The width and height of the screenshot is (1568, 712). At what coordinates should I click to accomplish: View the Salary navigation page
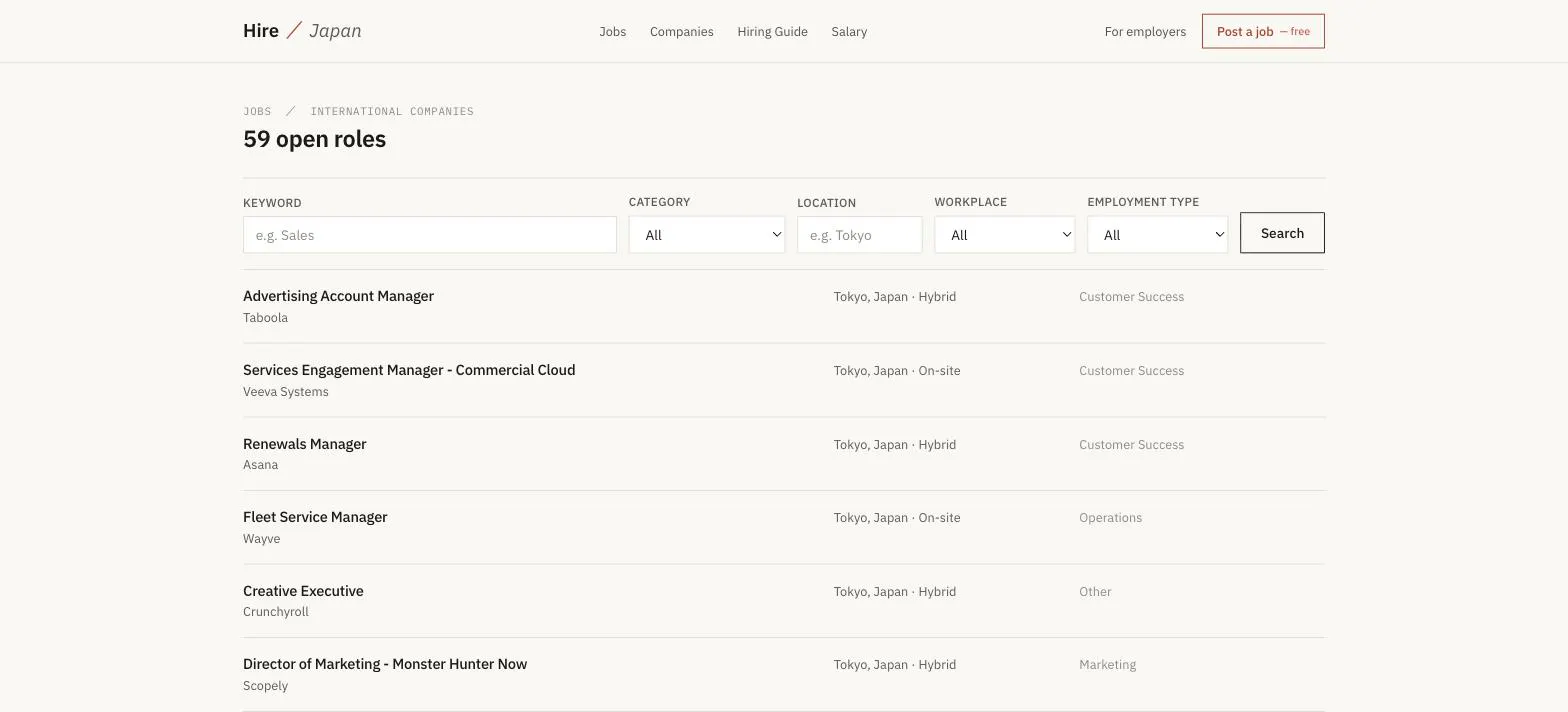pos(849,32)
